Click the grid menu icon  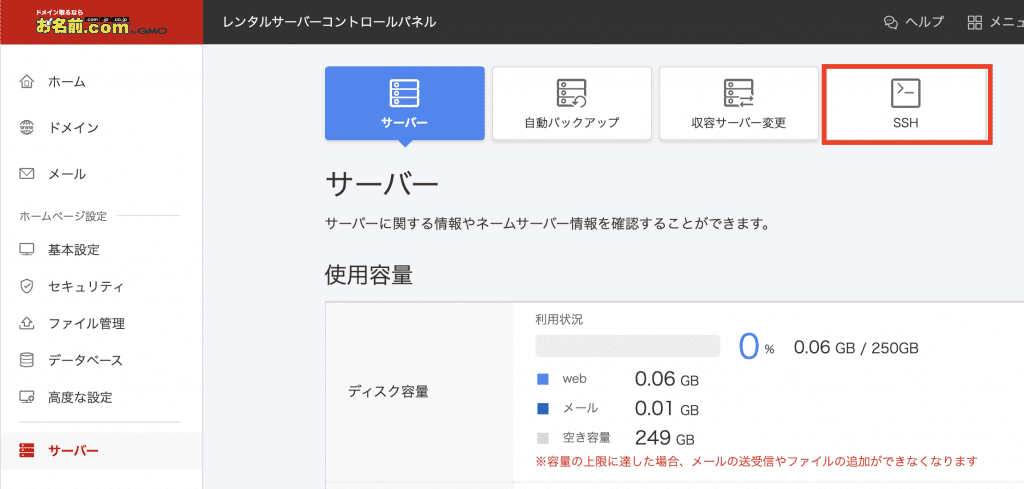pos(975,23)
